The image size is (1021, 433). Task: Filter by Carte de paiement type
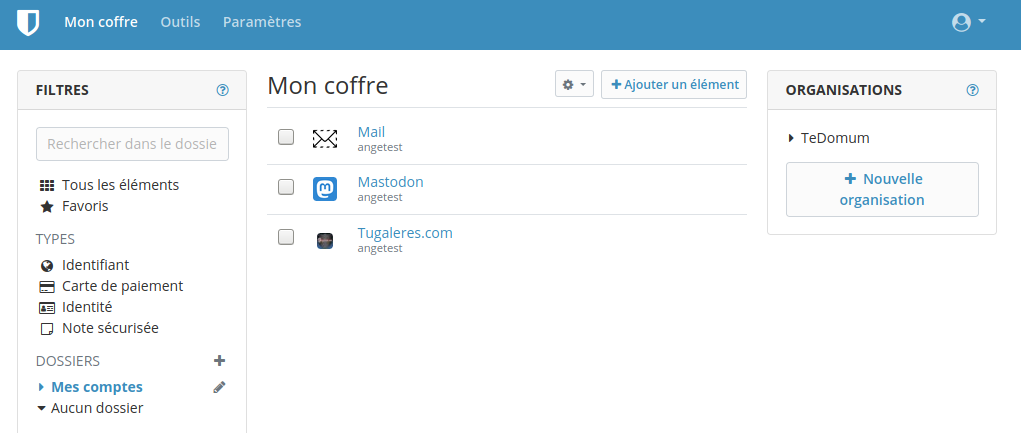[121, 286]
